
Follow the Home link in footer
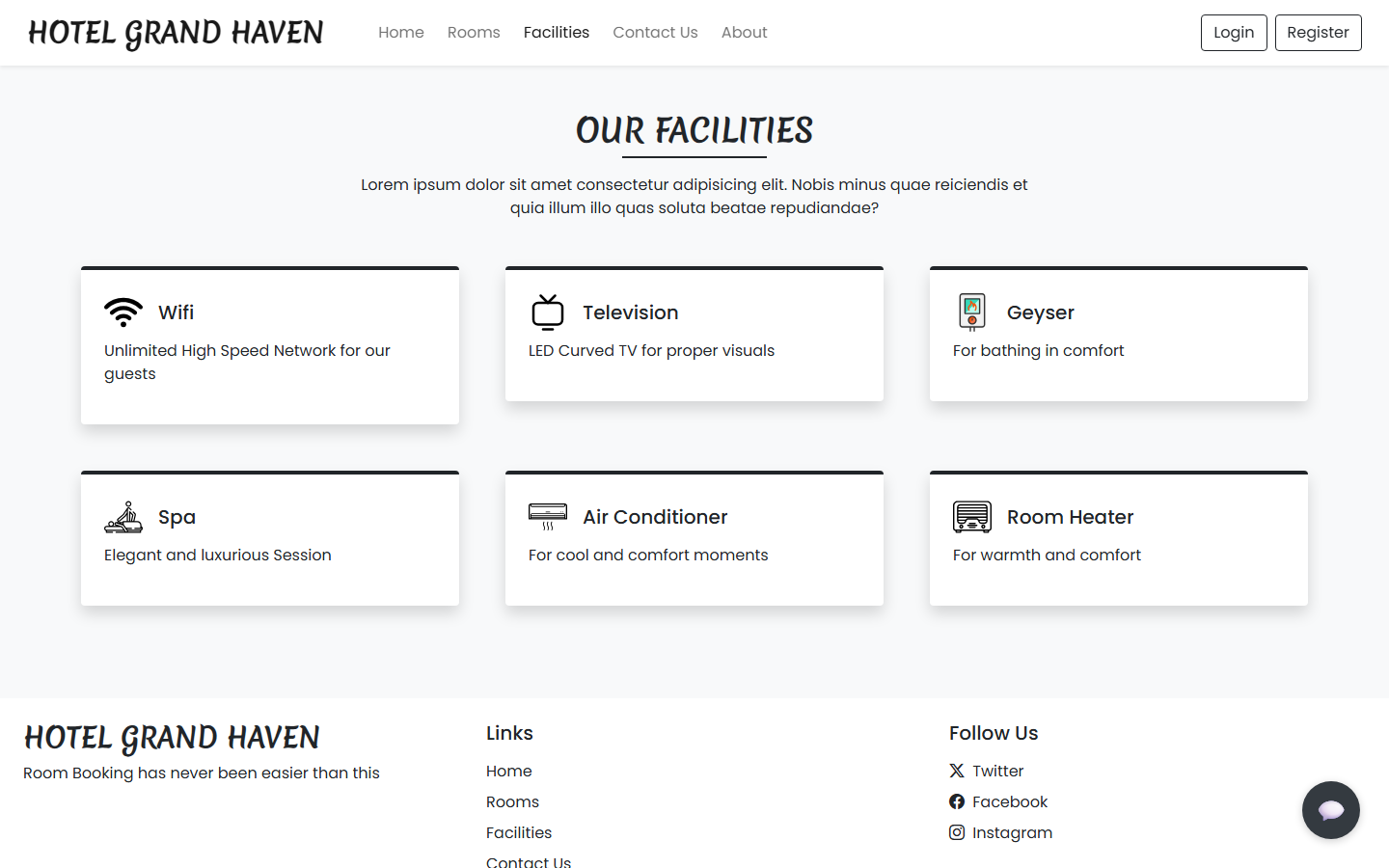pos(509,771)
